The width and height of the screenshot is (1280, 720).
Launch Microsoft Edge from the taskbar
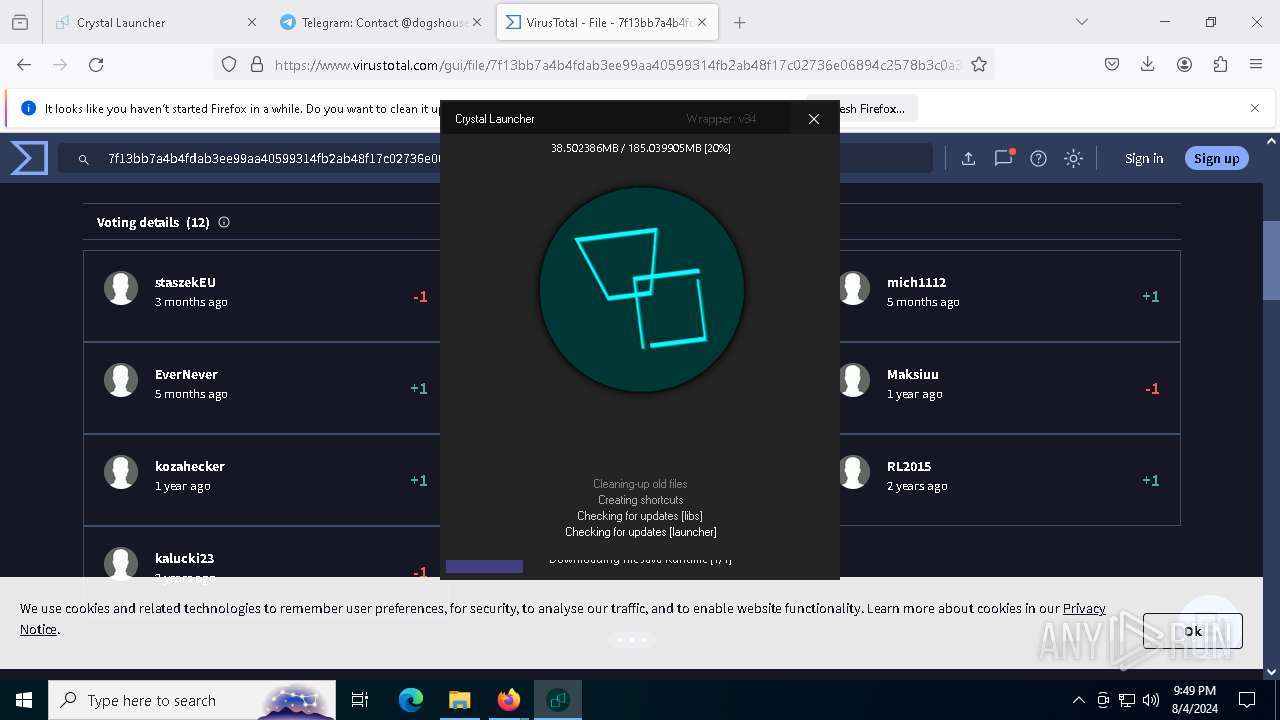(411, 700)
